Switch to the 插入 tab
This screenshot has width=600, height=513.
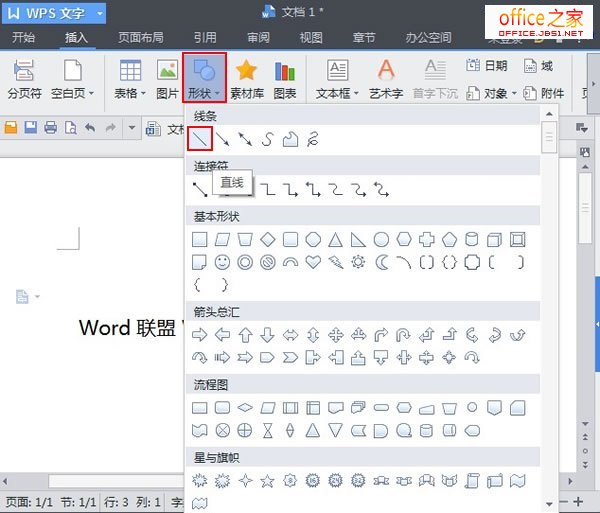coord(76,37)
